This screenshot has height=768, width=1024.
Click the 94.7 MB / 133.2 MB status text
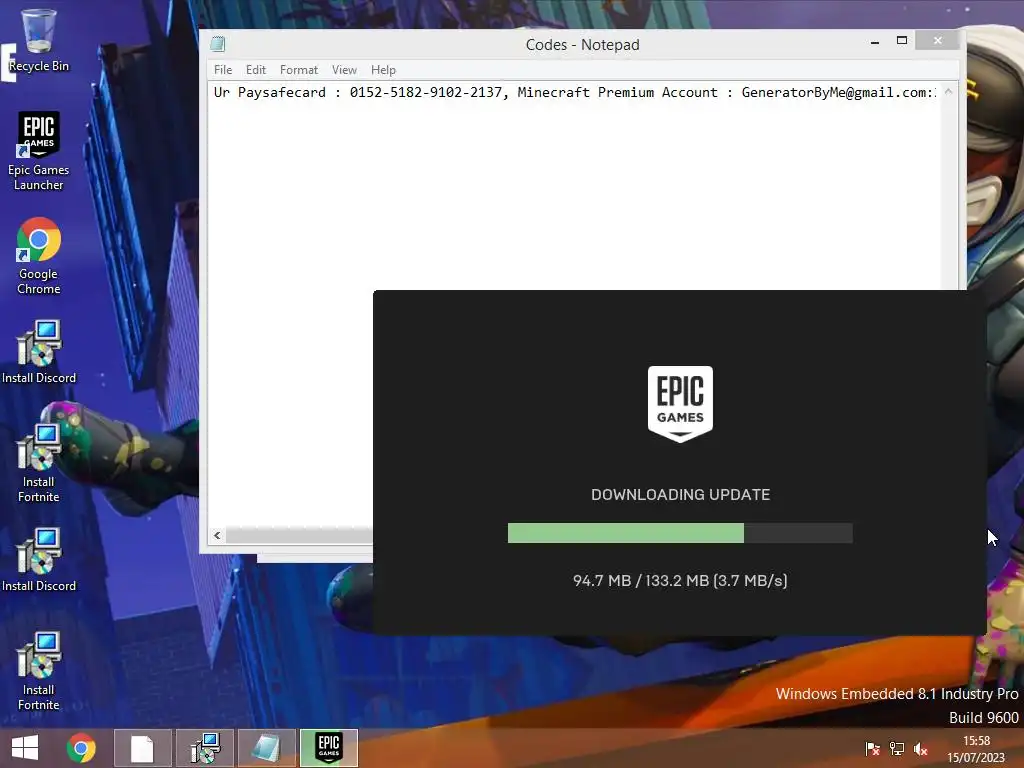680,581
